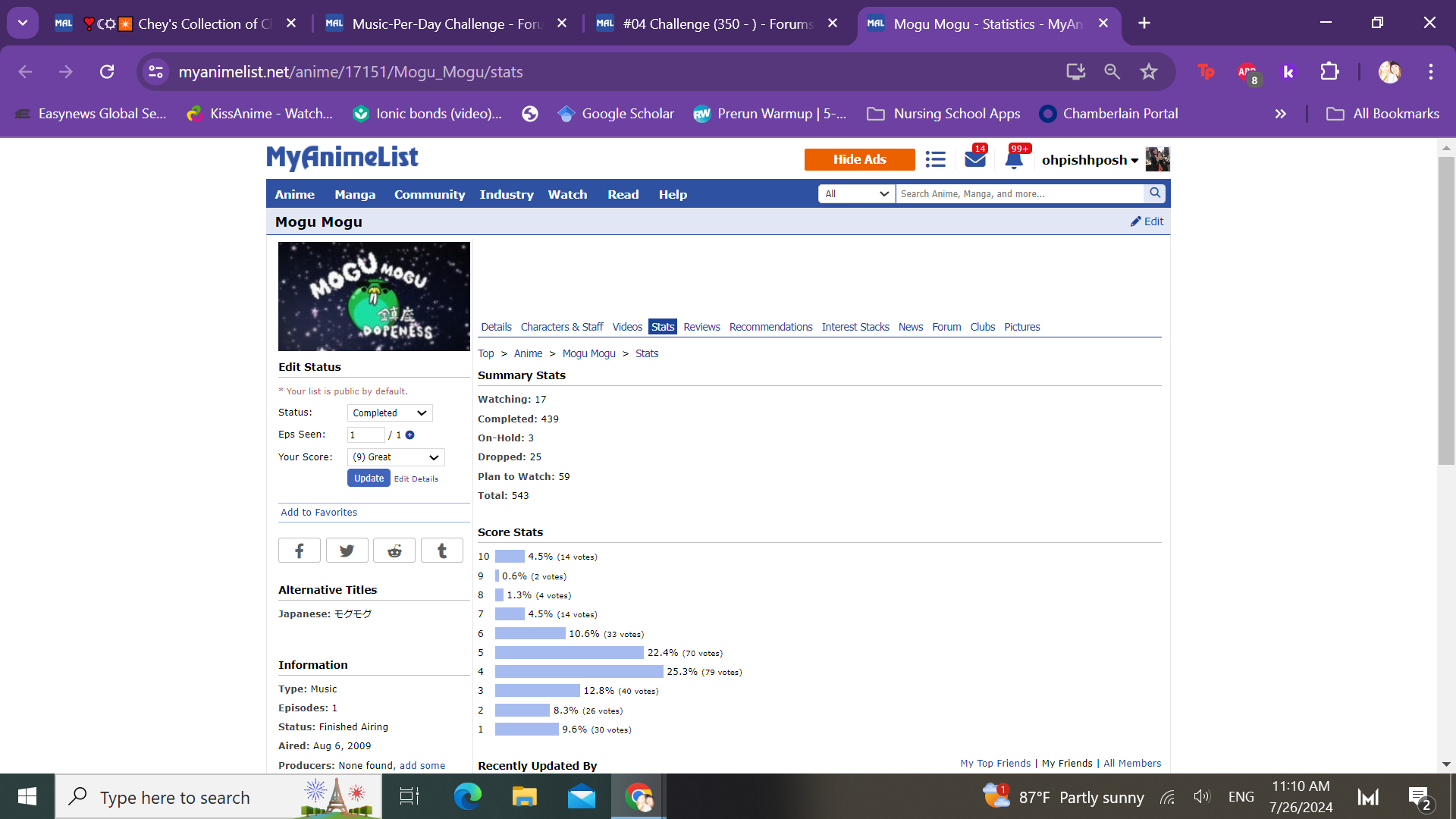1456x819 pixels.
Task: Open the search category All dropdown
Action: click(x=856, y=194)
